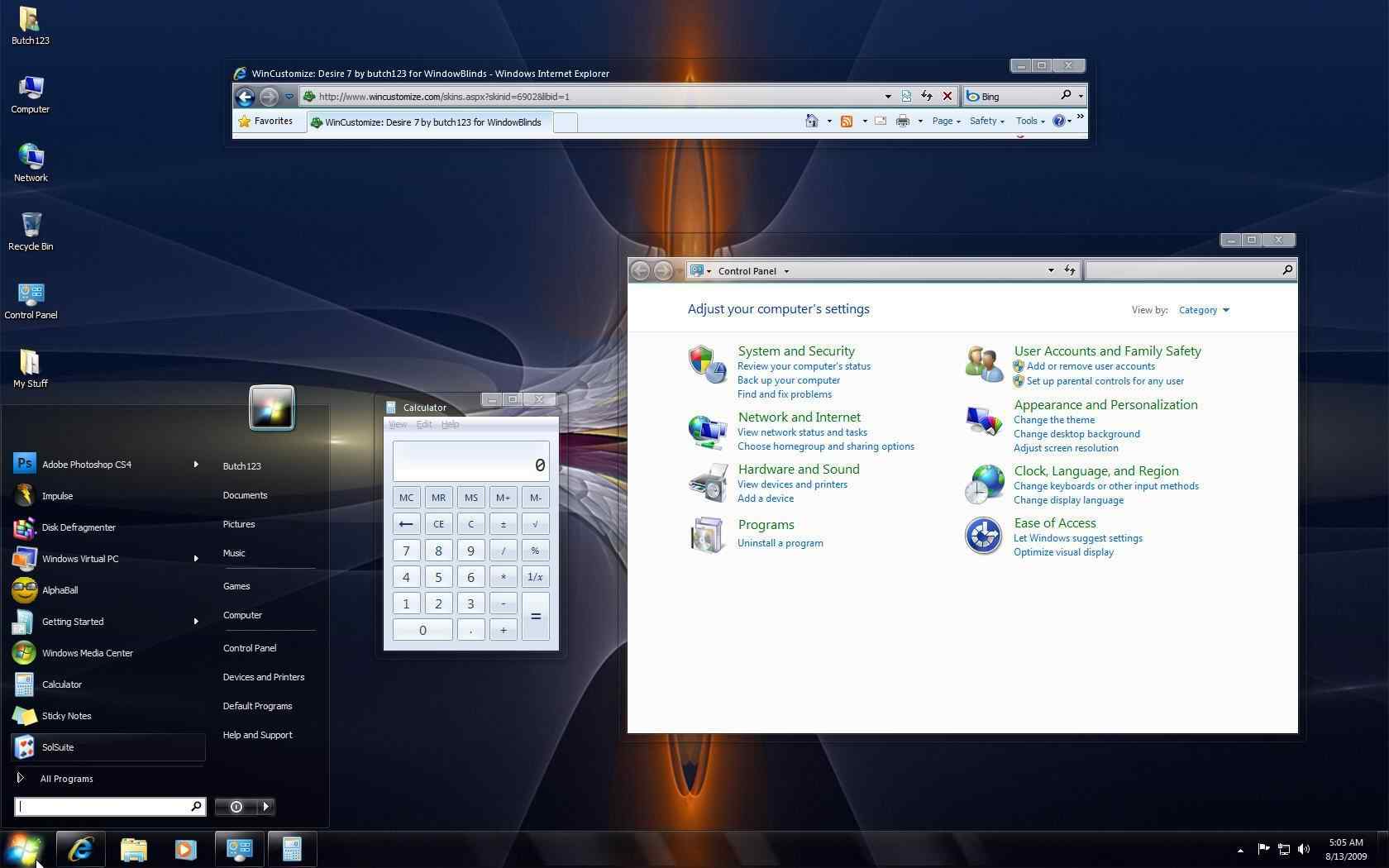
Task: Click the IE new tab button
Action: pos(565,122)
